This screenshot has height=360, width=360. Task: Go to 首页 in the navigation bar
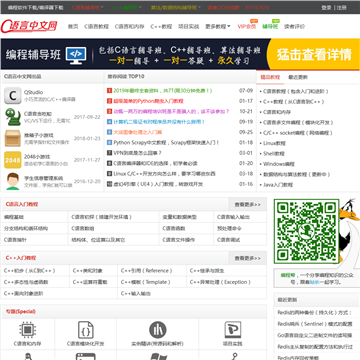[x=73, y=26]
